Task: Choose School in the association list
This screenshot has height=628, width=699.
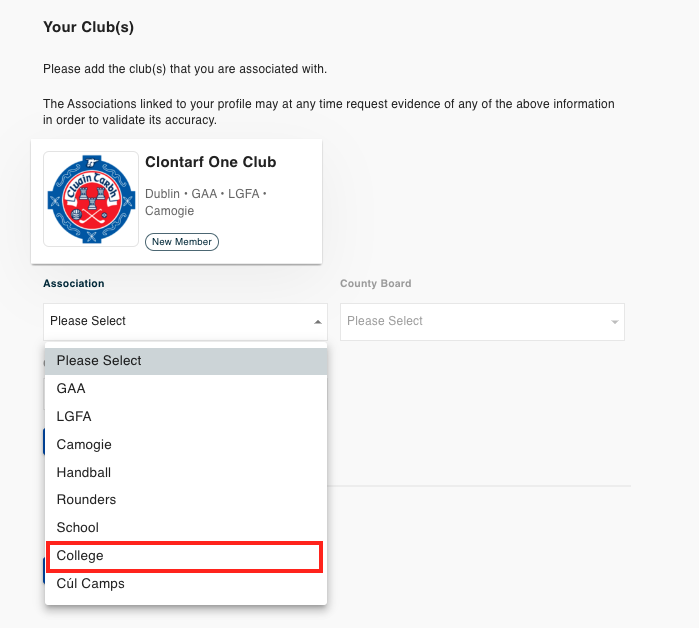Action: coord(186,527)
